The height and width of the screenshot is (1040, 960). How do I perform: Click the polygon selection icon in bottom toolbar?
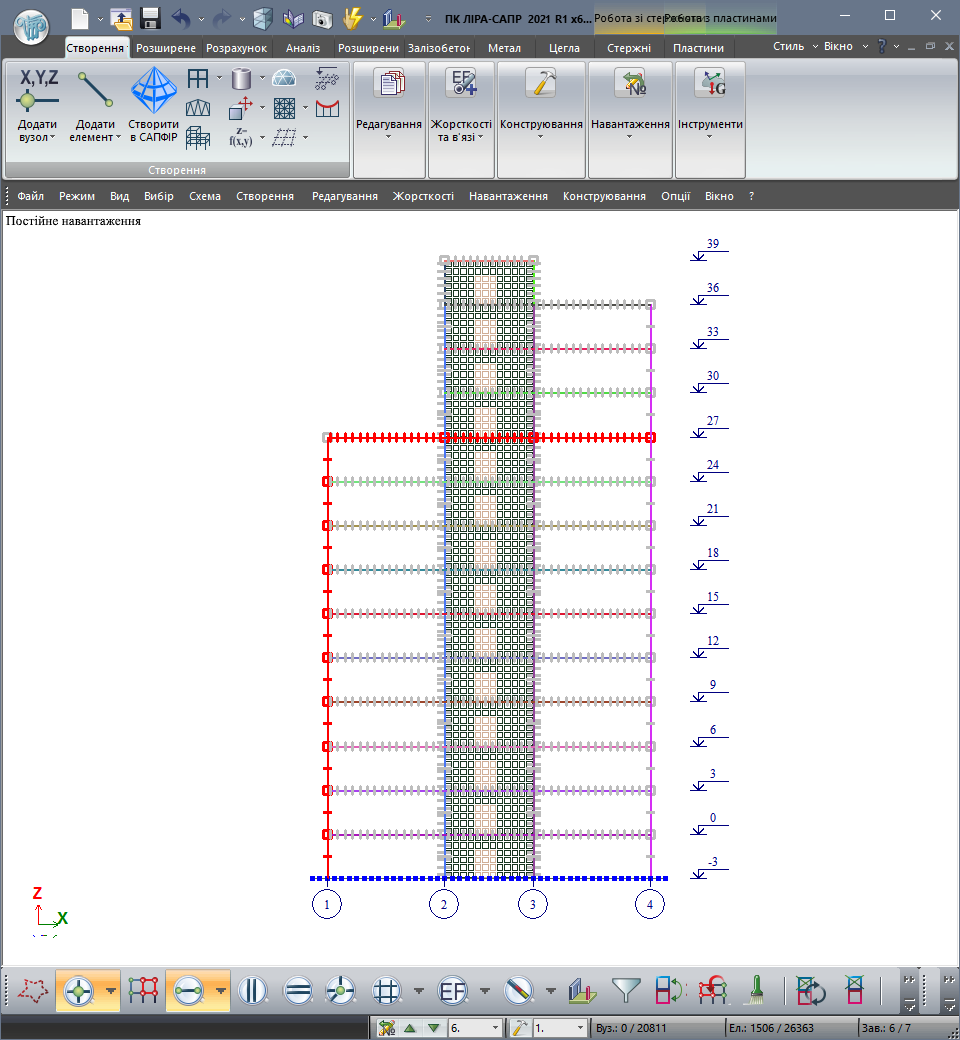pos(33,990)
